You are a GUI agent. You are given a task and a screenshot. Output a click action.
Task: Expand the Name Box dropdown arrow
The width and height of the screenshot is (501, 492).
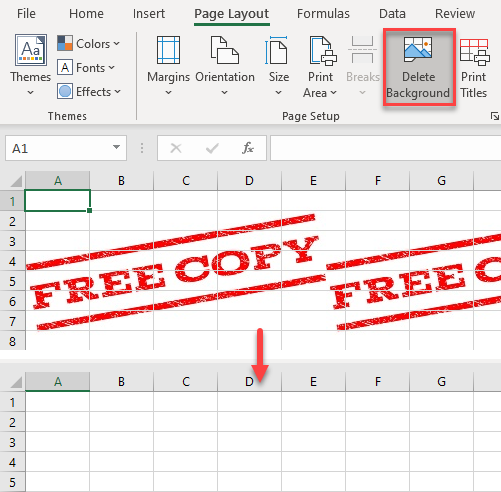point(116,147)
